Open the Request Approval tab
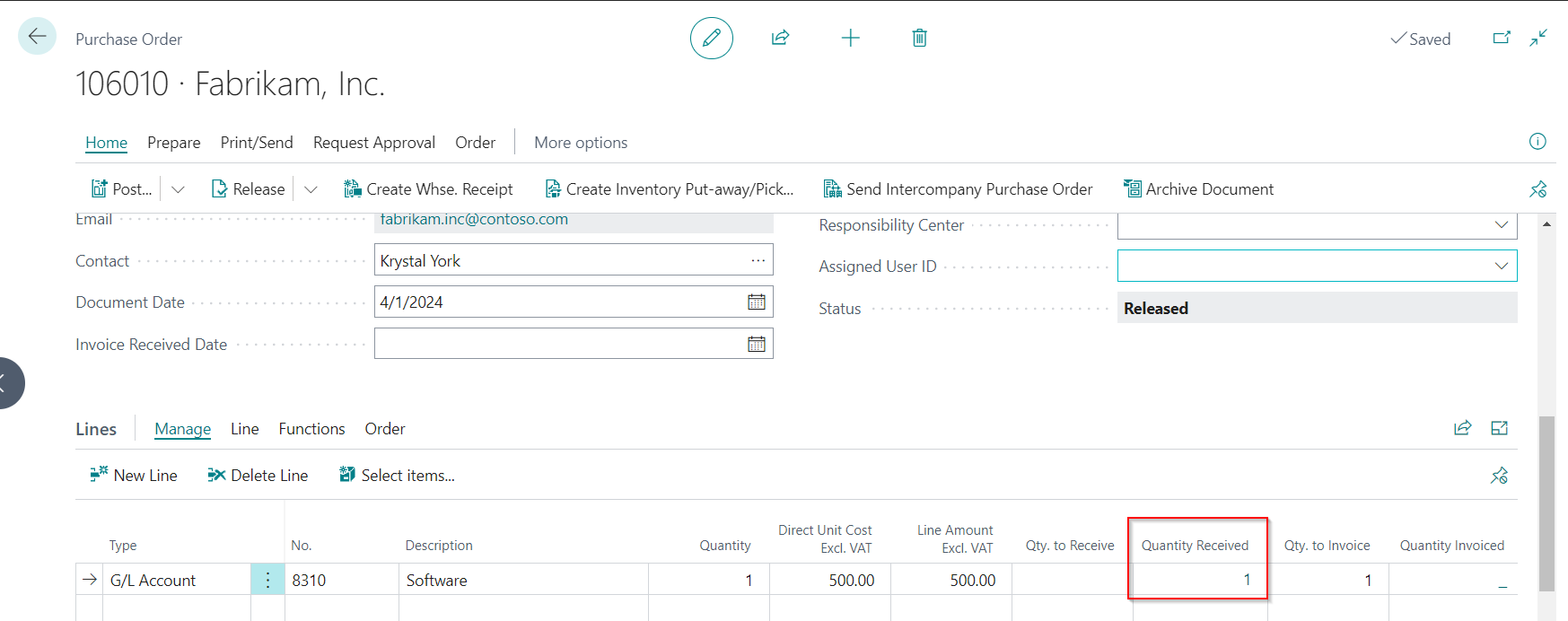The image size is (1568, 621). [374, 143]
